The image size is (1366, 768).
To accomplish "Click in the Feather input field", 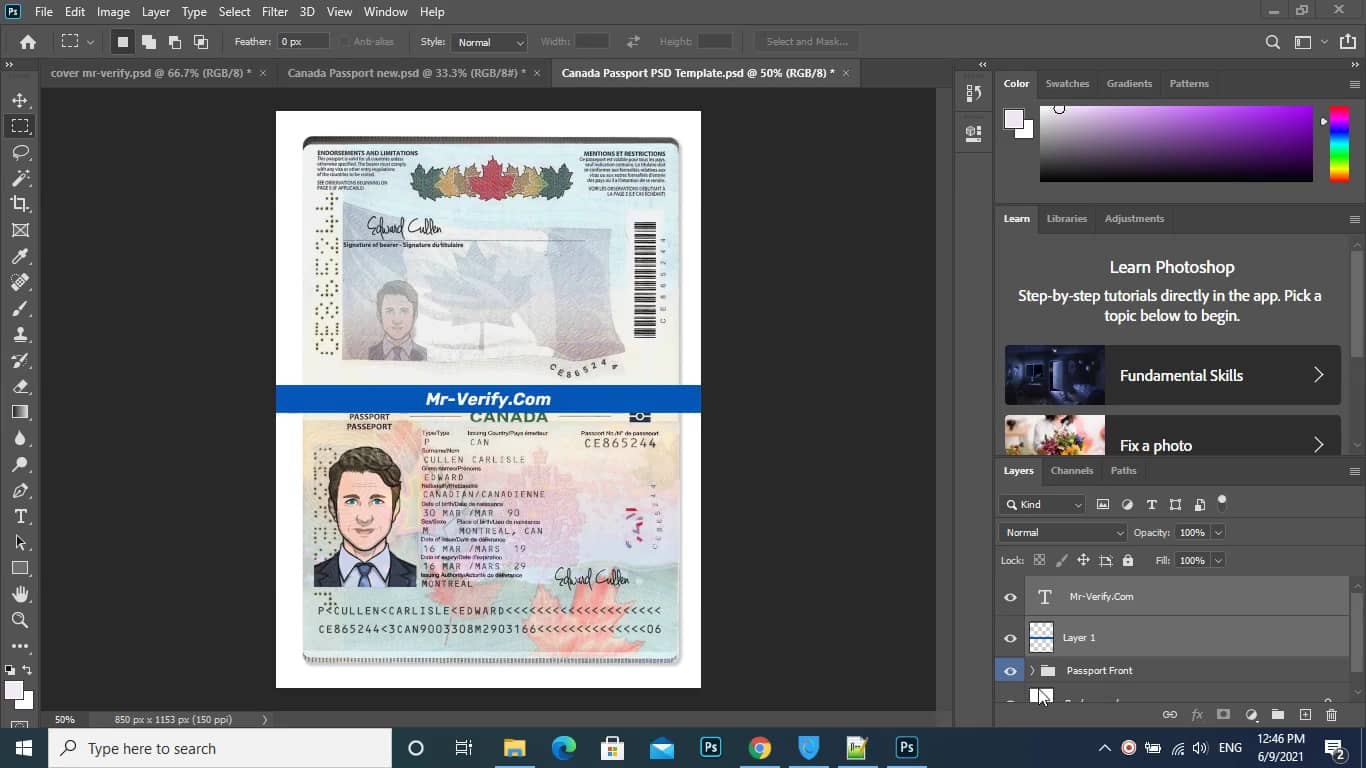I will [x=303, y=42].
